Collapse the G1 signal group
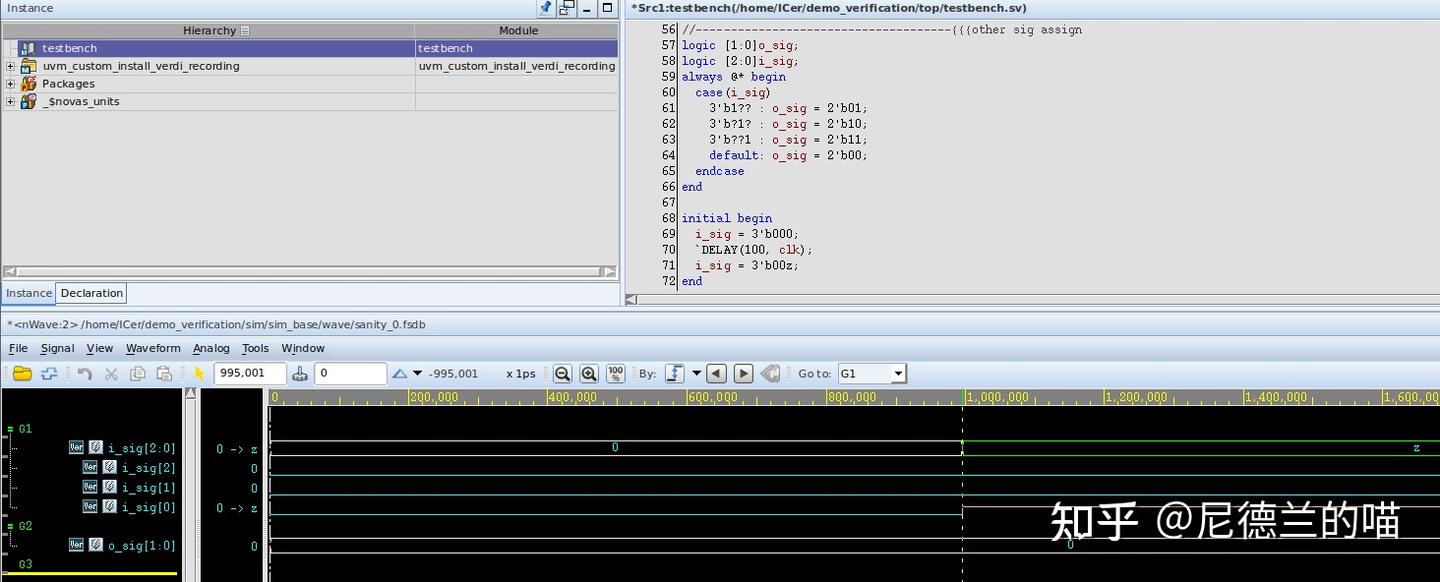Viewport: 1440px width, 582px height. tap(10, 429)
